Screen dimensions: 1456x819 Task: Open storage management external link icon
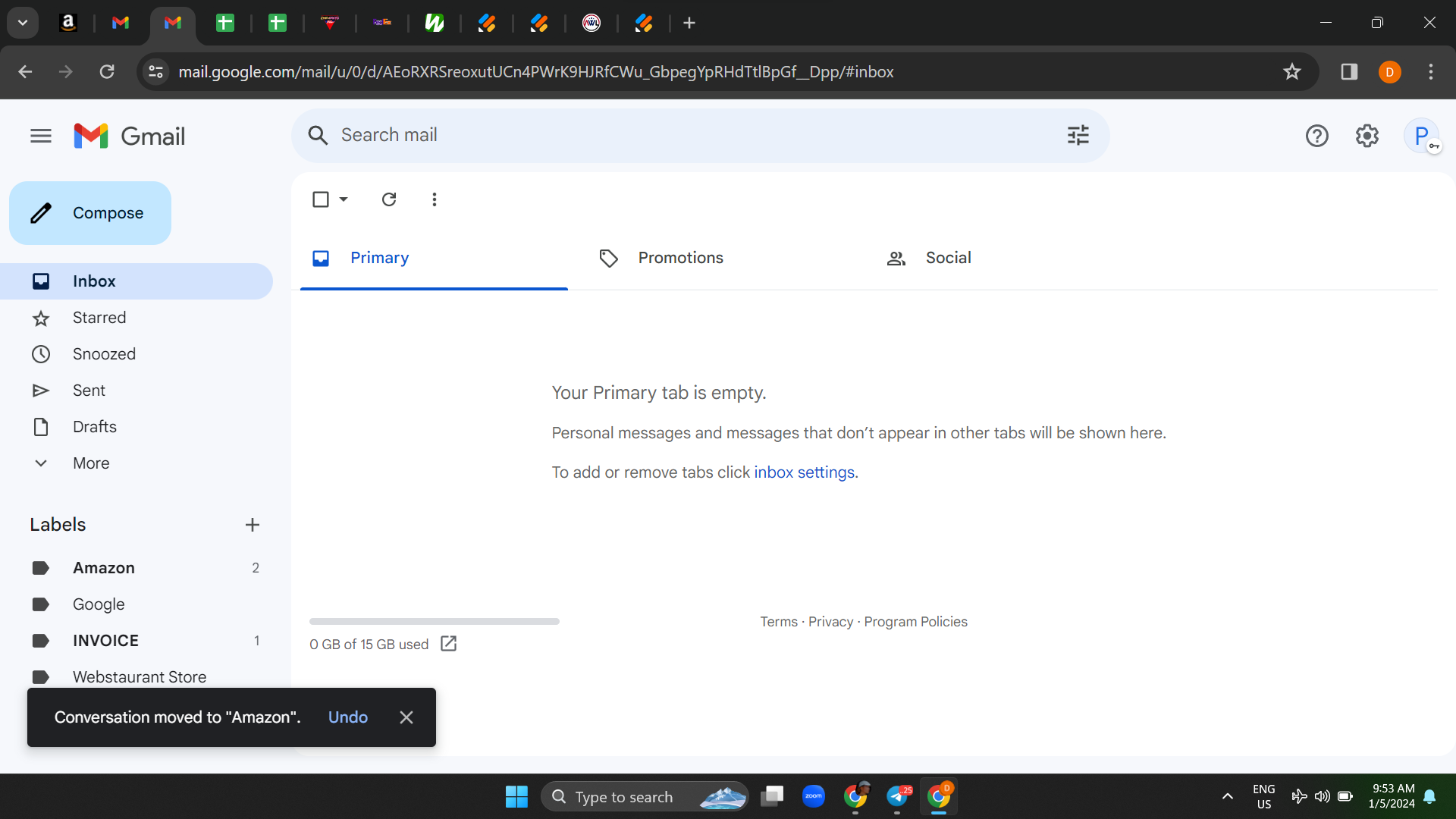(x=449, y=644)
